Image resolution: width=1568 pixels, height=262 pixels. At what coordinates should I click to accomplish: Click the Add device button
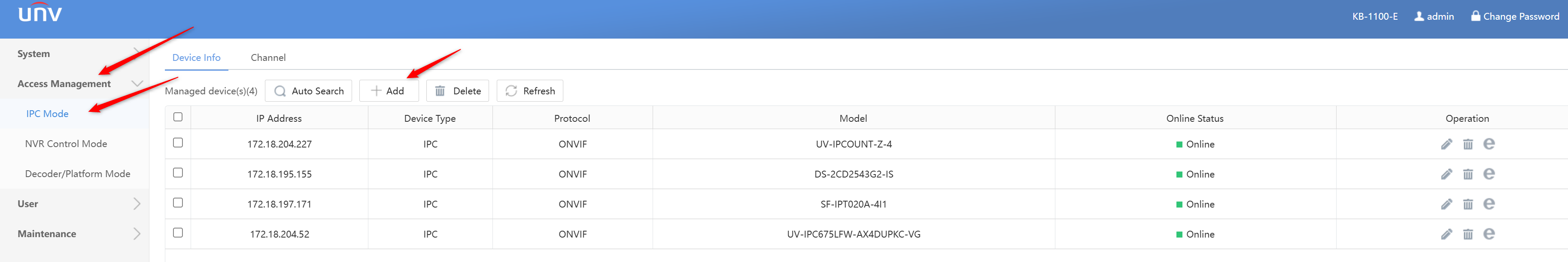click(388, 91)
